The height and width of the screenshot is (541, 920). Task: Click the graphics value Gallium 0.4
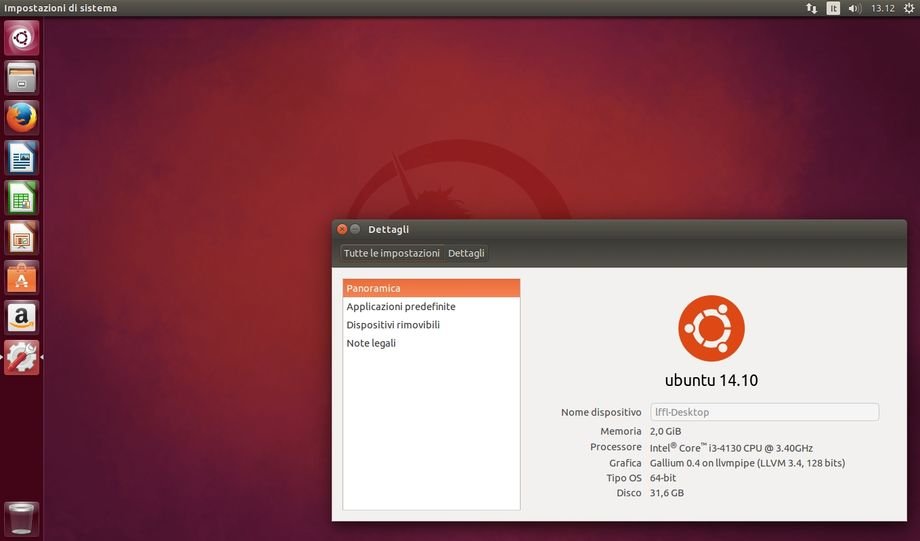(748, 463)
